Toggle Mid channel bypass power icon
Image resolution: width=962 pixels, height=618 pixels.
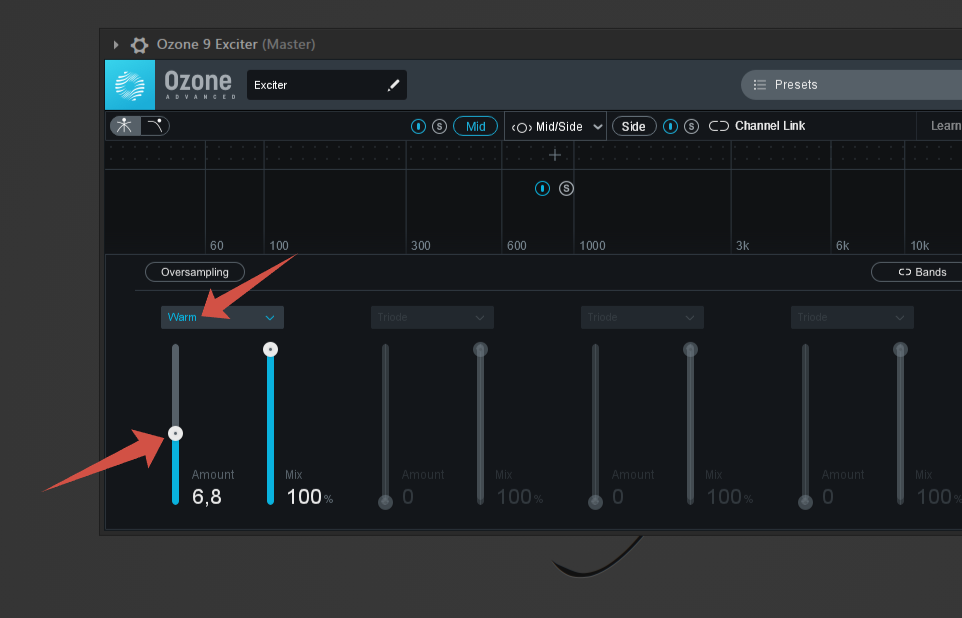point(418,126)
